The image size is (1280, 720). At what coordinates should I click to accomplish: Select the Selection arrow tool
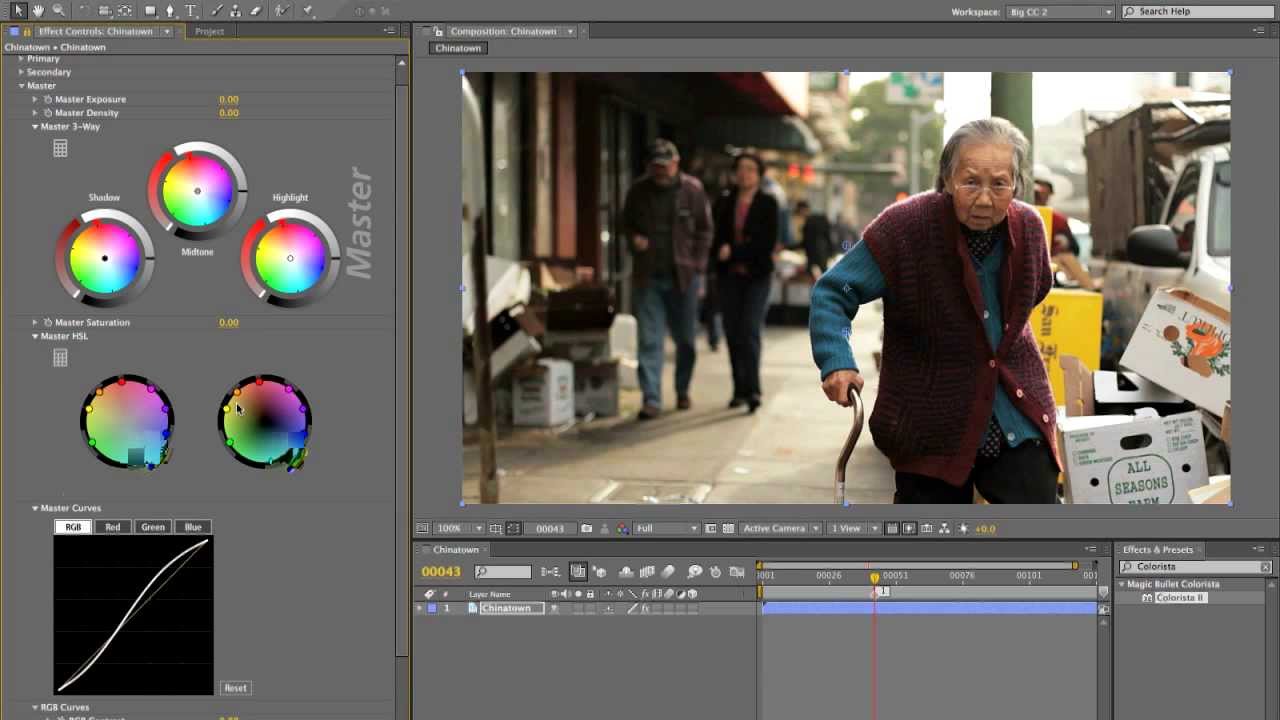[x=18, y=11]
